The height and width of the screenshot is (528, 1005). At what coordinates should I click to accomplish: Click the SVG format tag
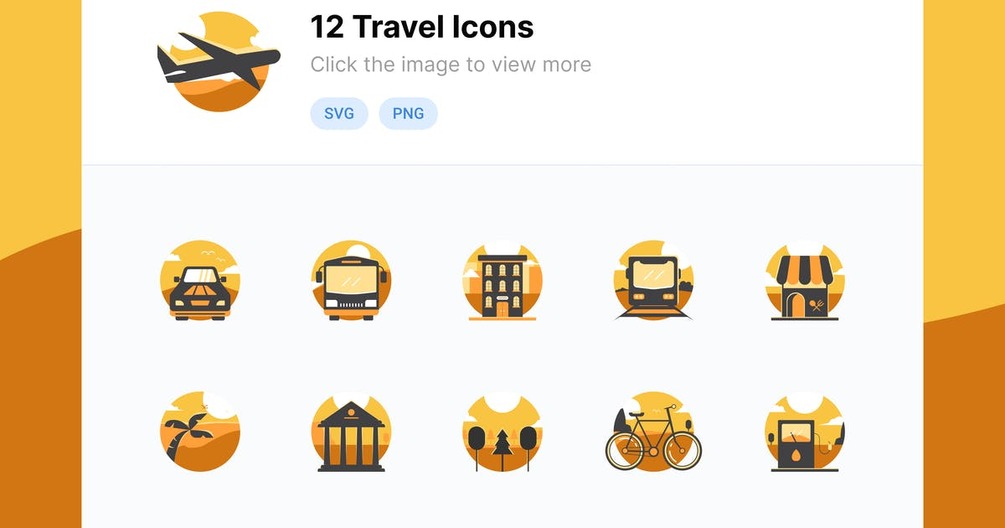coord(339,113)
